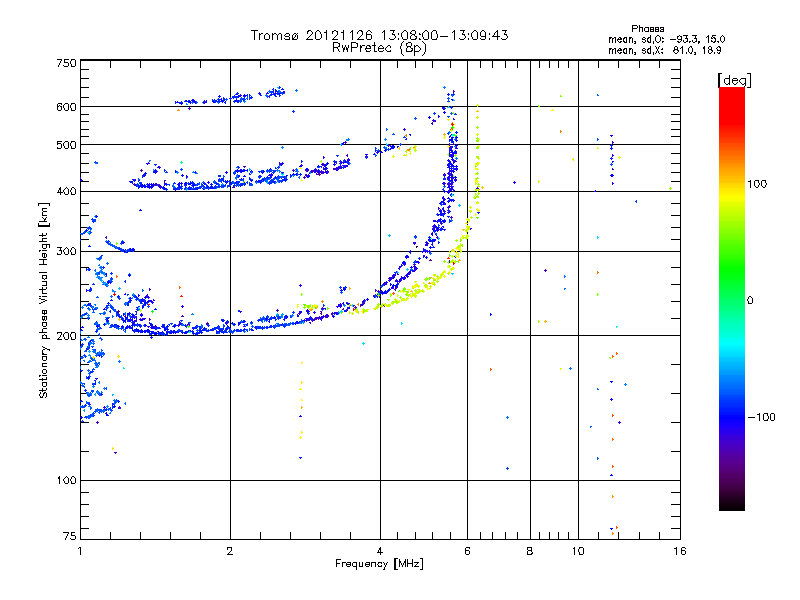Screen dimensions: 800x600
Task: Click the y-axis '75' tick label
Action: pyautogui.click(x=70, y=536)
